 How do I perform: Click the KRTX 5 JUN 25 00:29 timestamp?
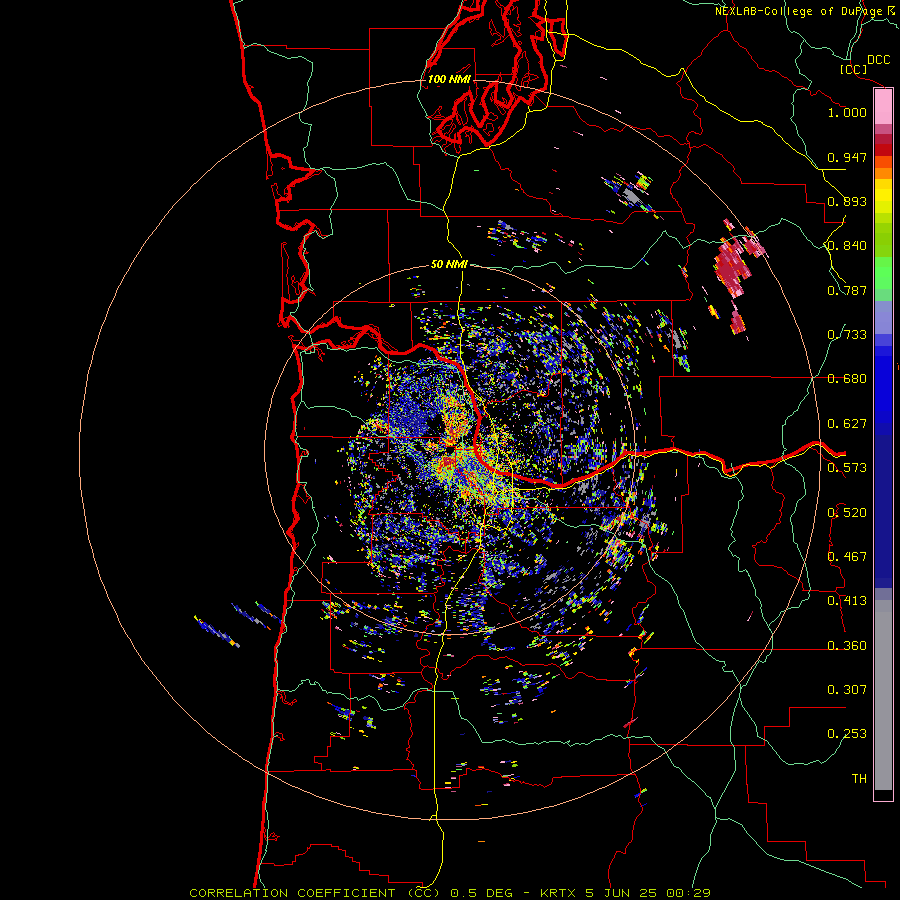coord(625,893)
